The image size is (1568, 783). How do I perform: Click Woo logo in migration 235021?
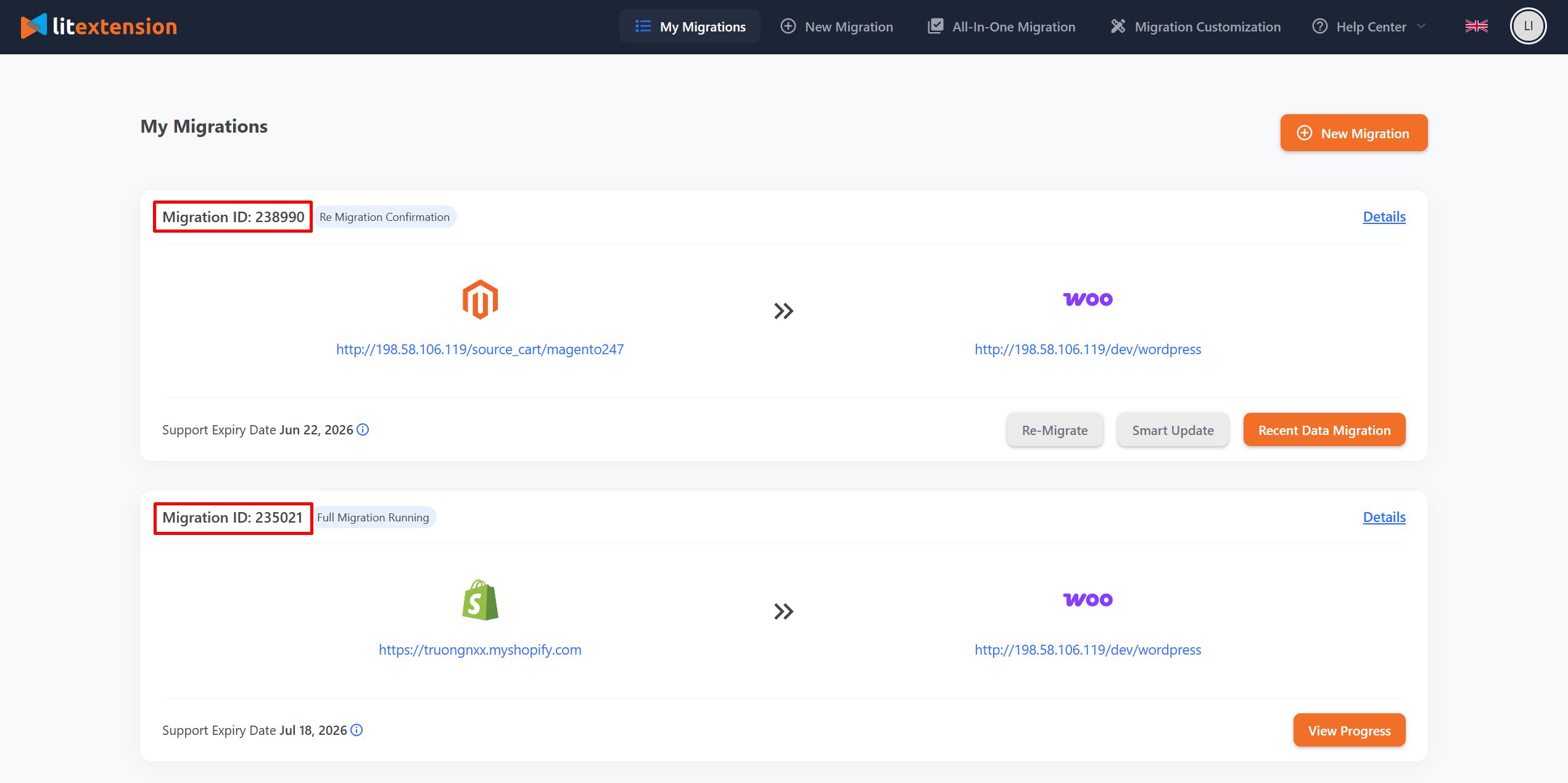tap(1088, 600)
